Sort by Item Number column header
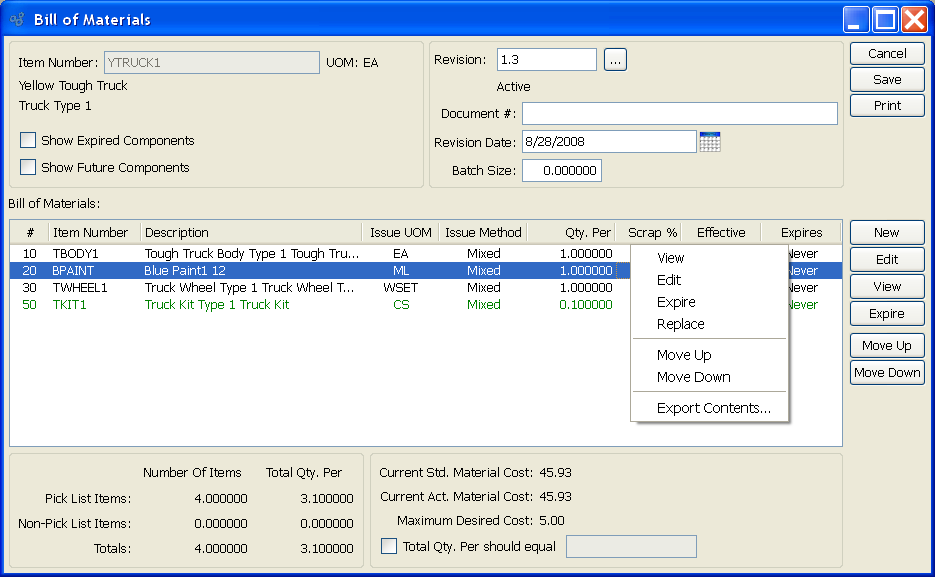Image resolution: width=935 pixels, height=577 pixels. (x=92, y=233)
